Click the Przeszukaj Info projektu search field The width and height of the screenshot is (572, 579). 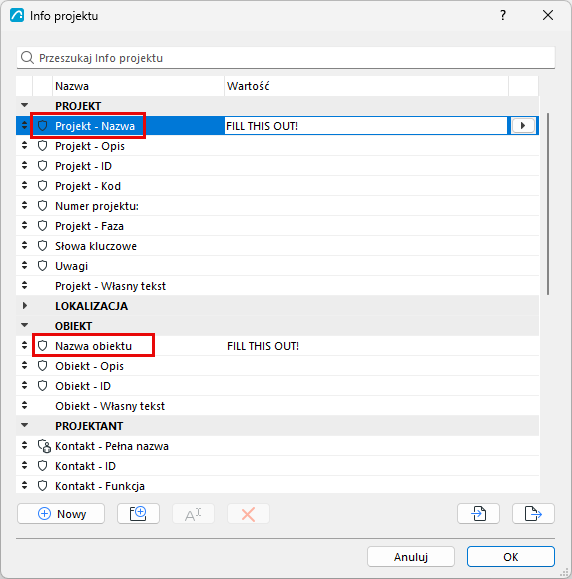coord(285,58)
